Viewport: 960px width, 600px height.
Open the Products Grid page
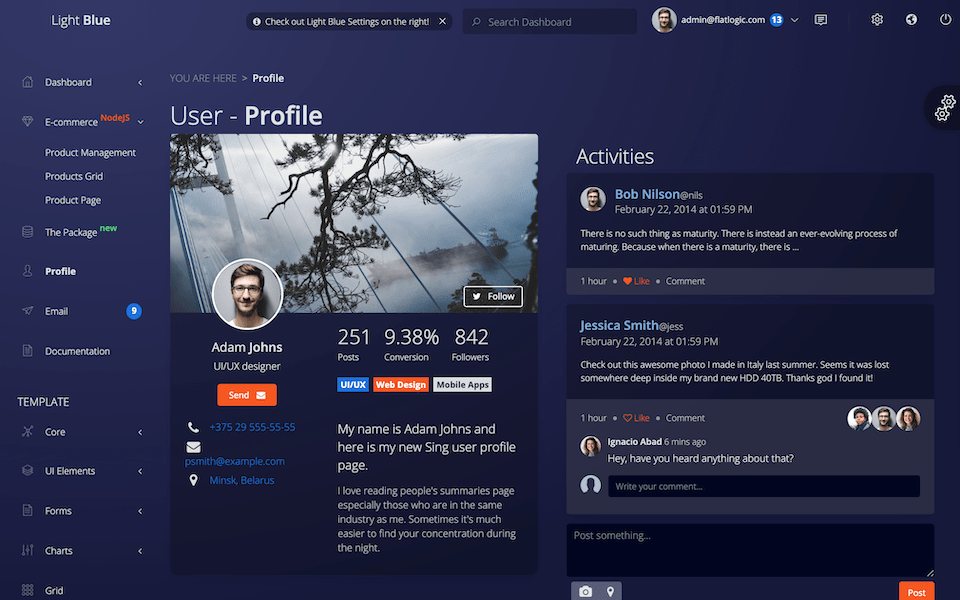coord(72,176)
